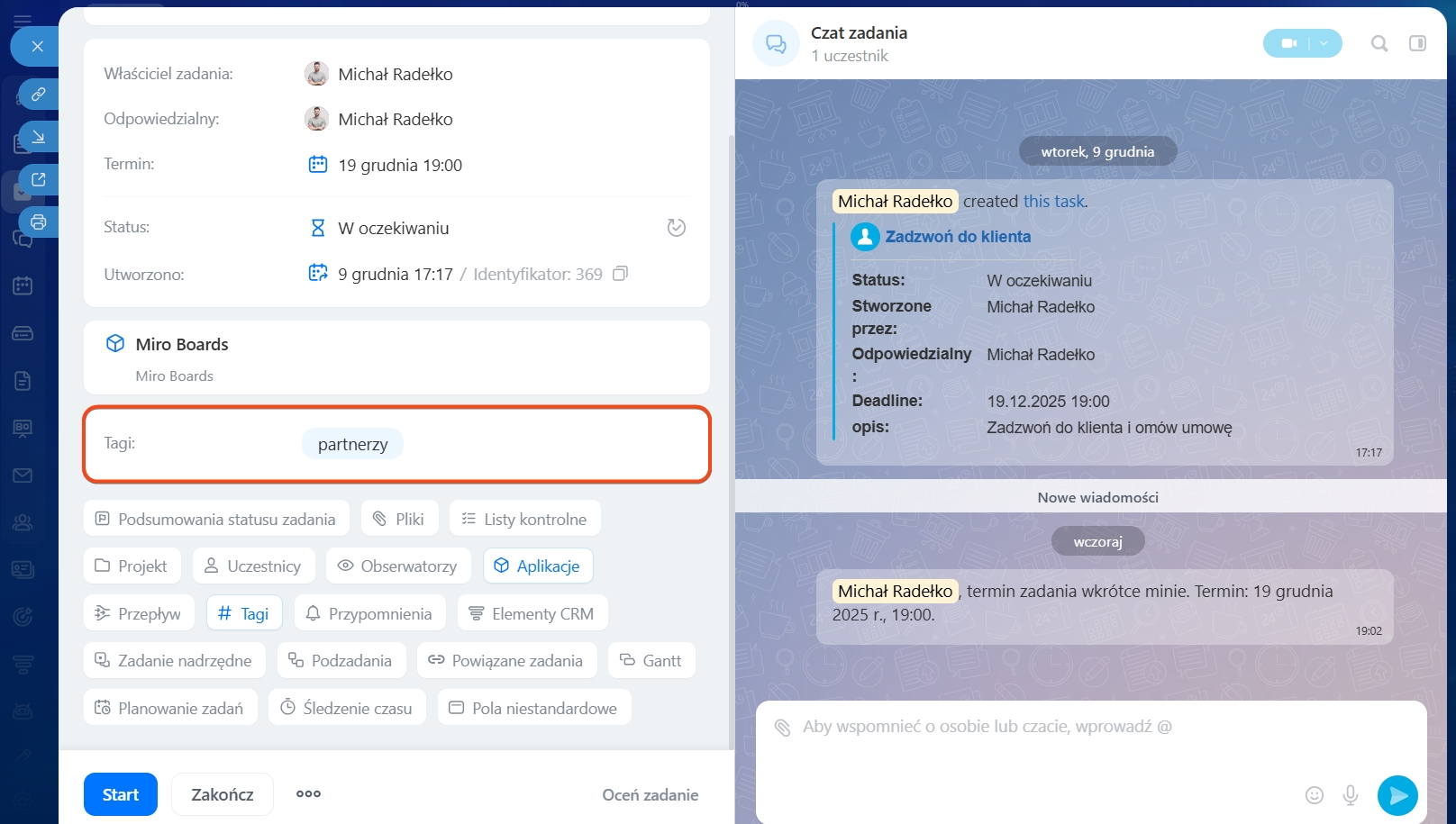Open the hamburger main menu
Viewport: 1456px width, 824px height.
(x=23, y=20)
